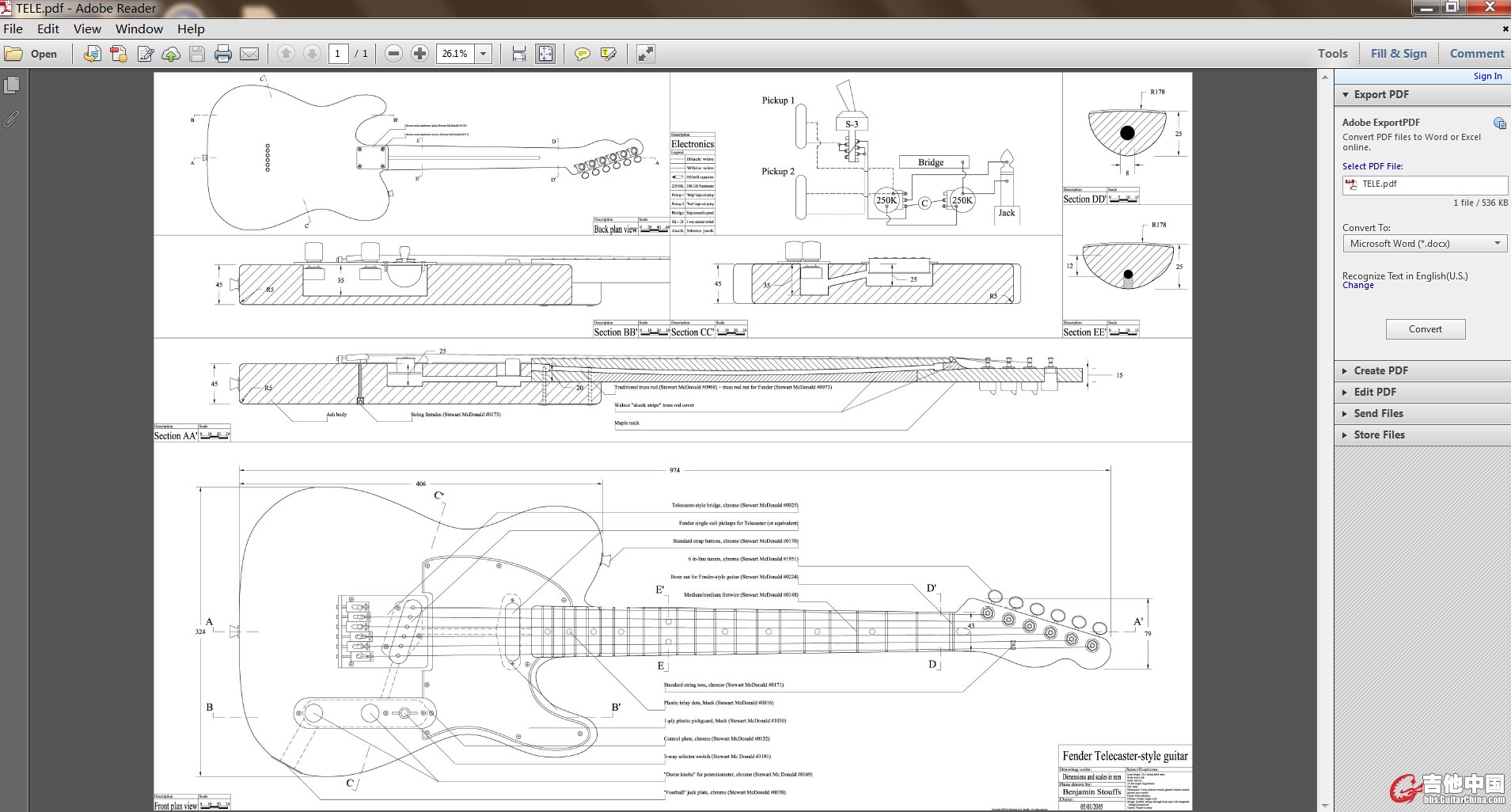Viewport: 1511px width, 812px height.
Task: Open the zoom percentage dropdown
Action: (x=483, y=54)
